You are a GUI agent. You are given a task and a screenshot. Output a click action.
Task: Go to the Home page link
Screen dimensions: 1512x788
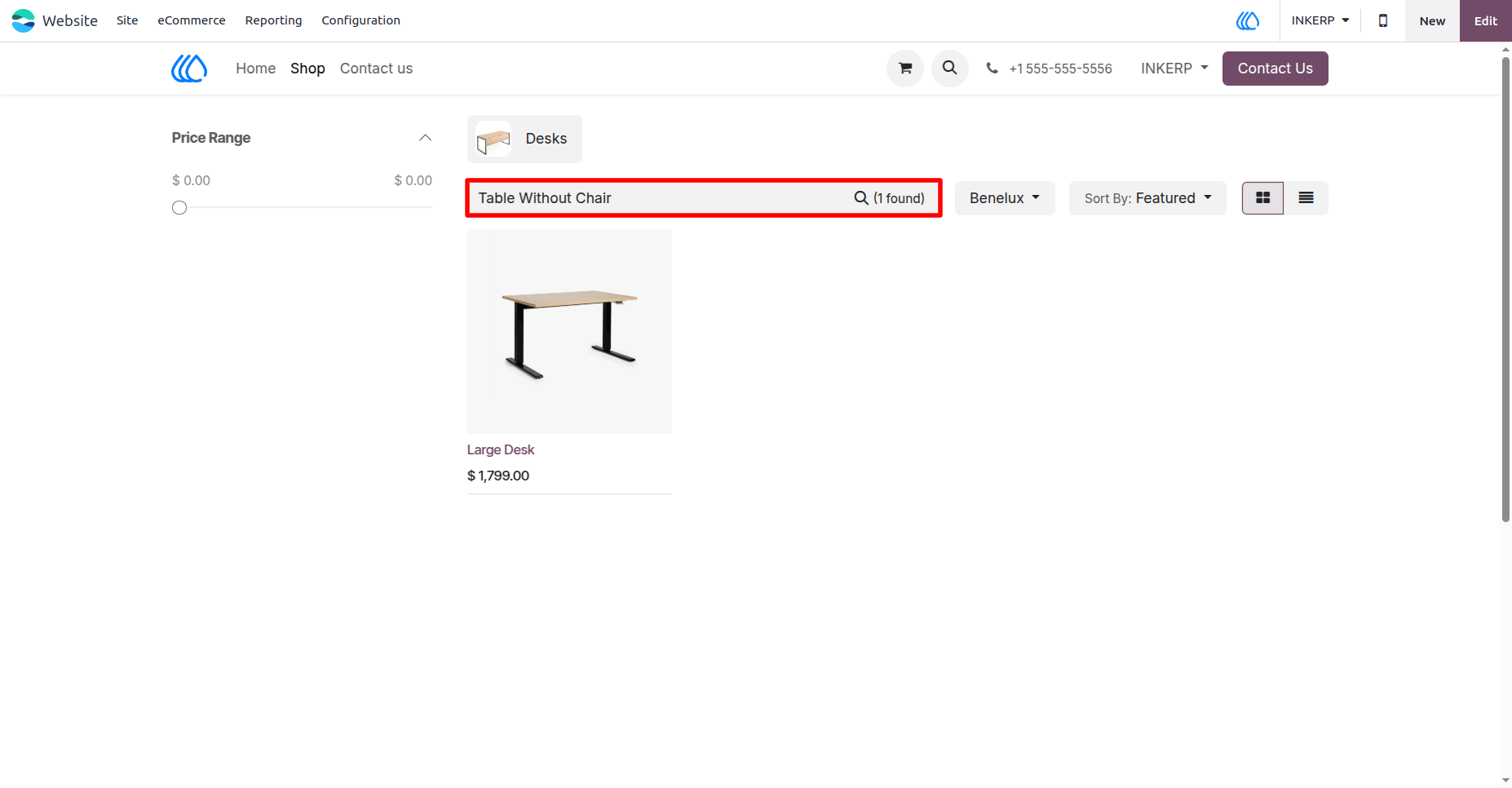tap(256, 69)
